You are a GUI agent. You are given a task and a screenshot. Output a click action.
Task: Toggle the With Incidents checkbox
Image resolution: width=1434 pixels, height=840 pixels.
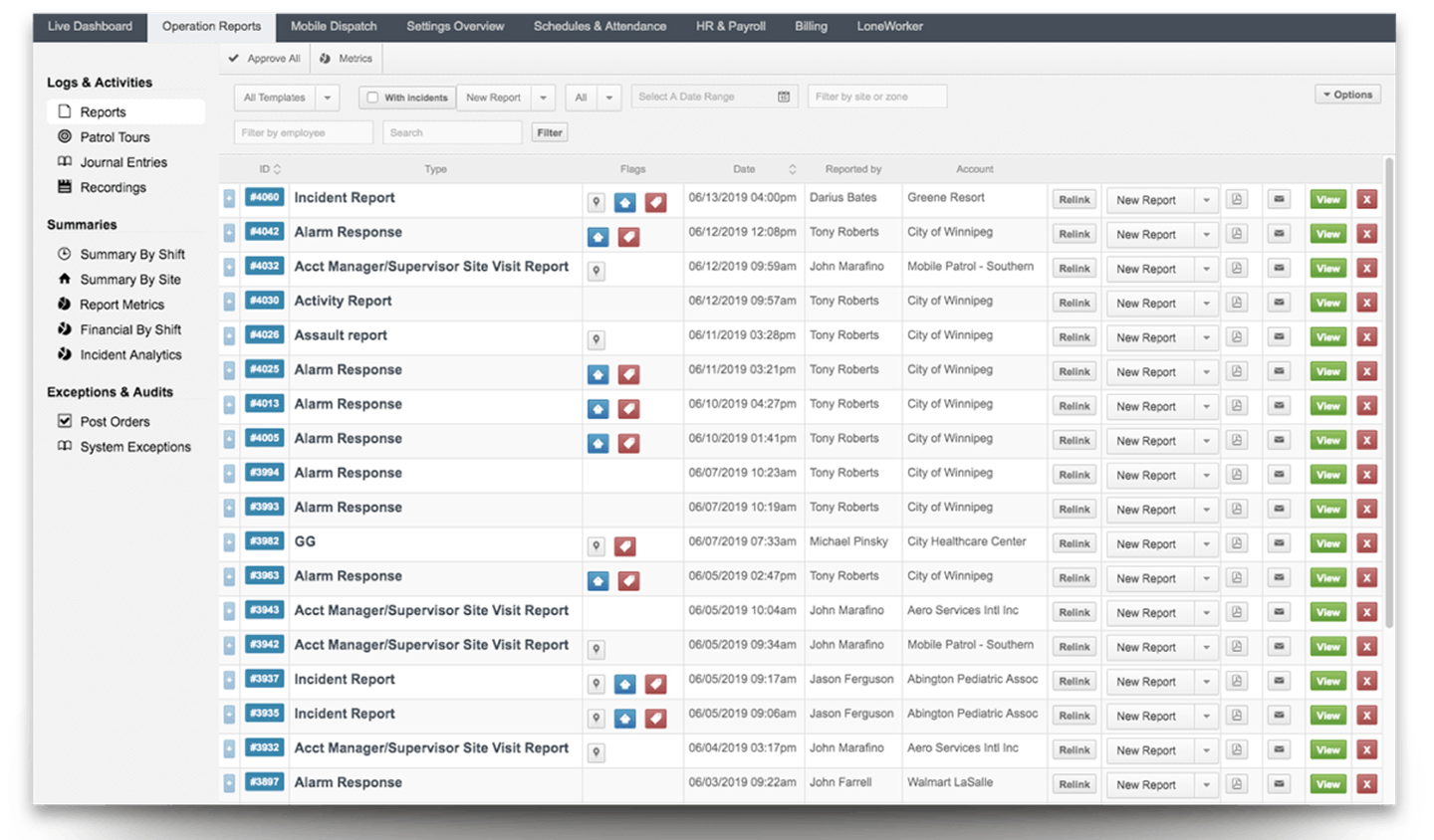click(372, 98)
